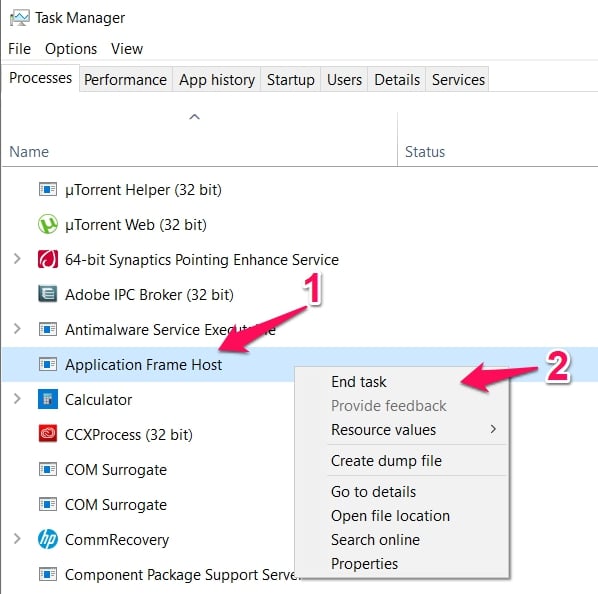The height and width of the screenshot is (594, 598).
Task: Click the sort arrow above Name column
Action: [195, 117]
